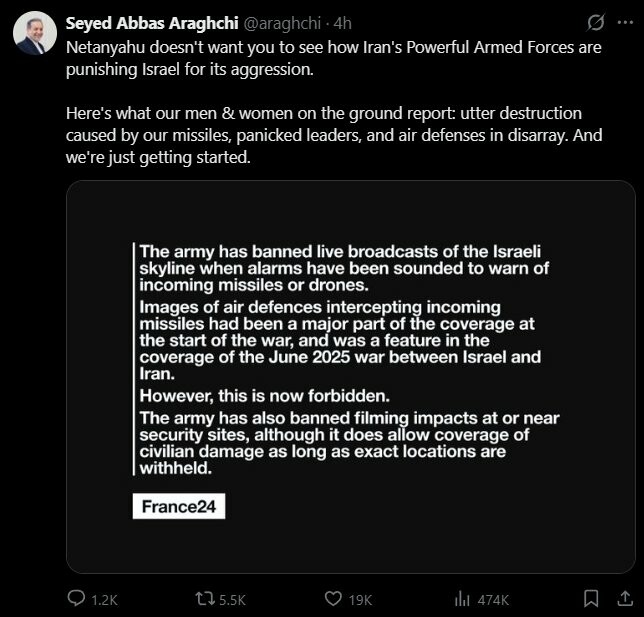Open the Grok explain icon
This screenshot has height=617, width=644.
click(597, 22)
